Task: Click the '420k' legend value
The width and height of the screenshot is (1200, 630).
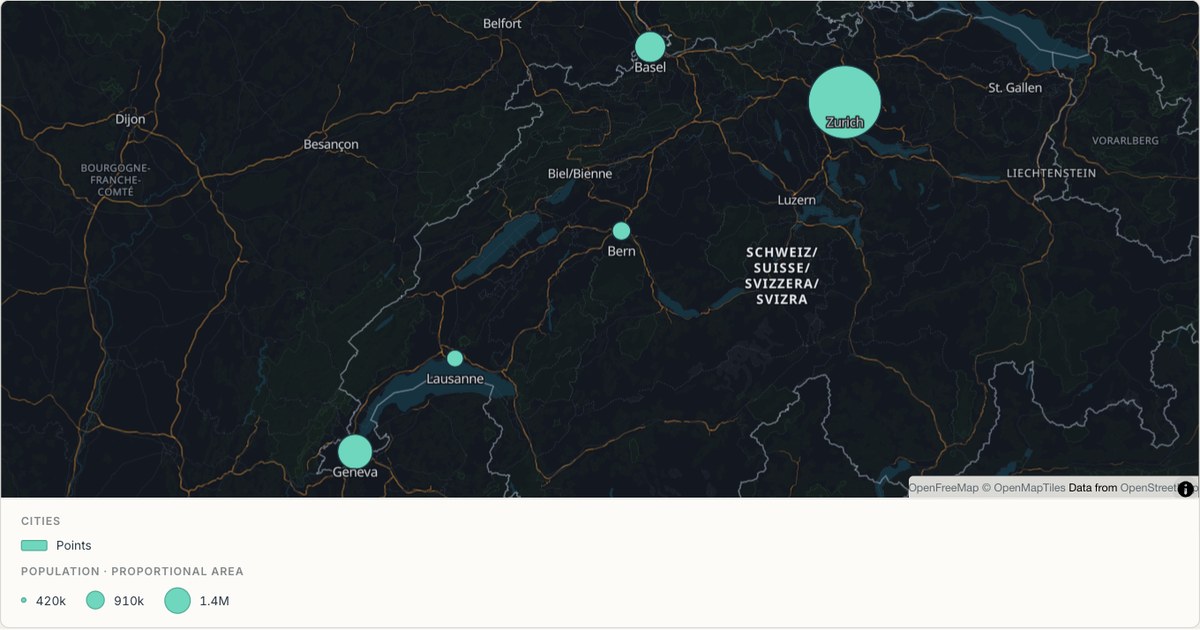Action: point(51,601)
